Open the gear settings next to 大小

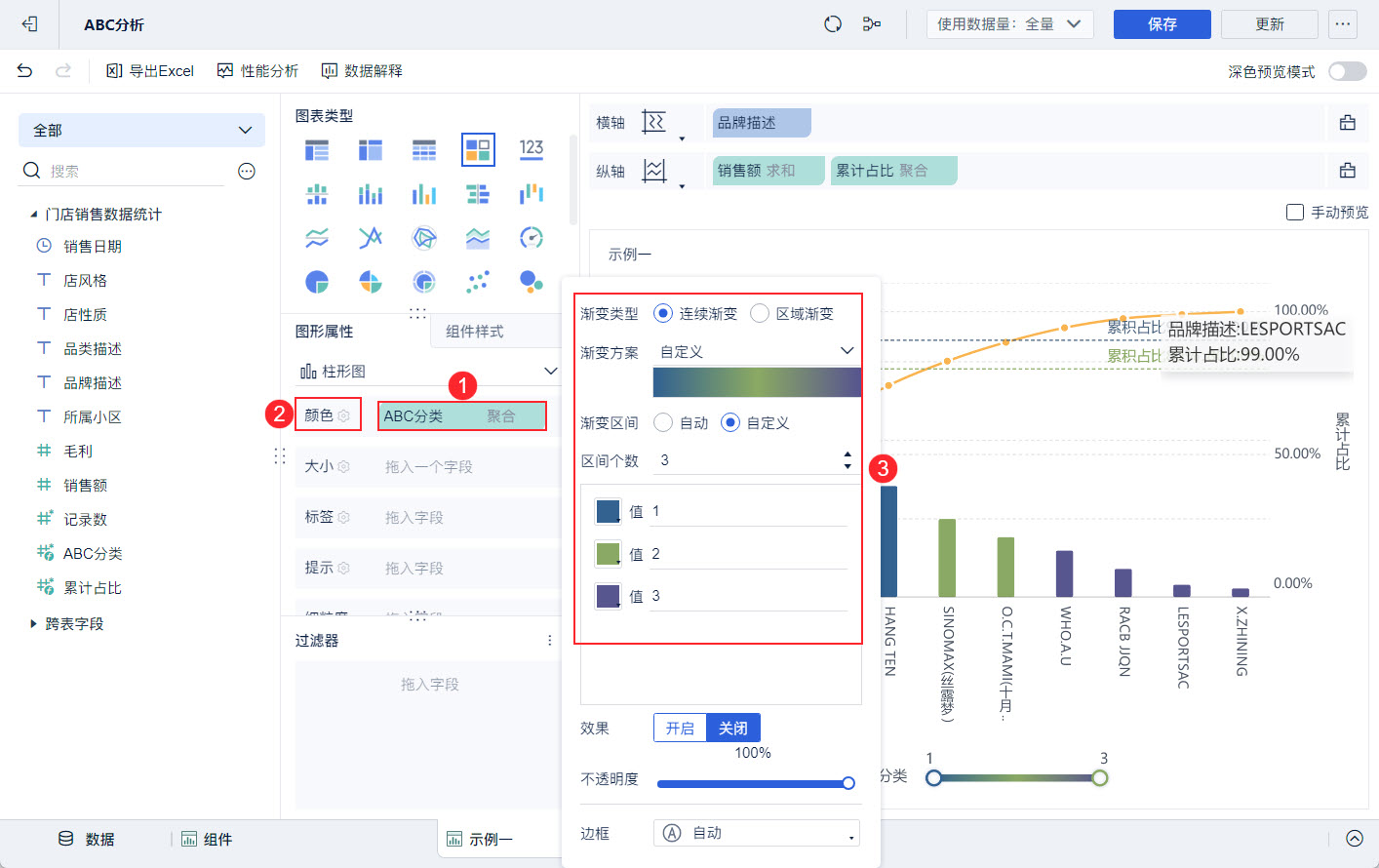click(343, 466)
